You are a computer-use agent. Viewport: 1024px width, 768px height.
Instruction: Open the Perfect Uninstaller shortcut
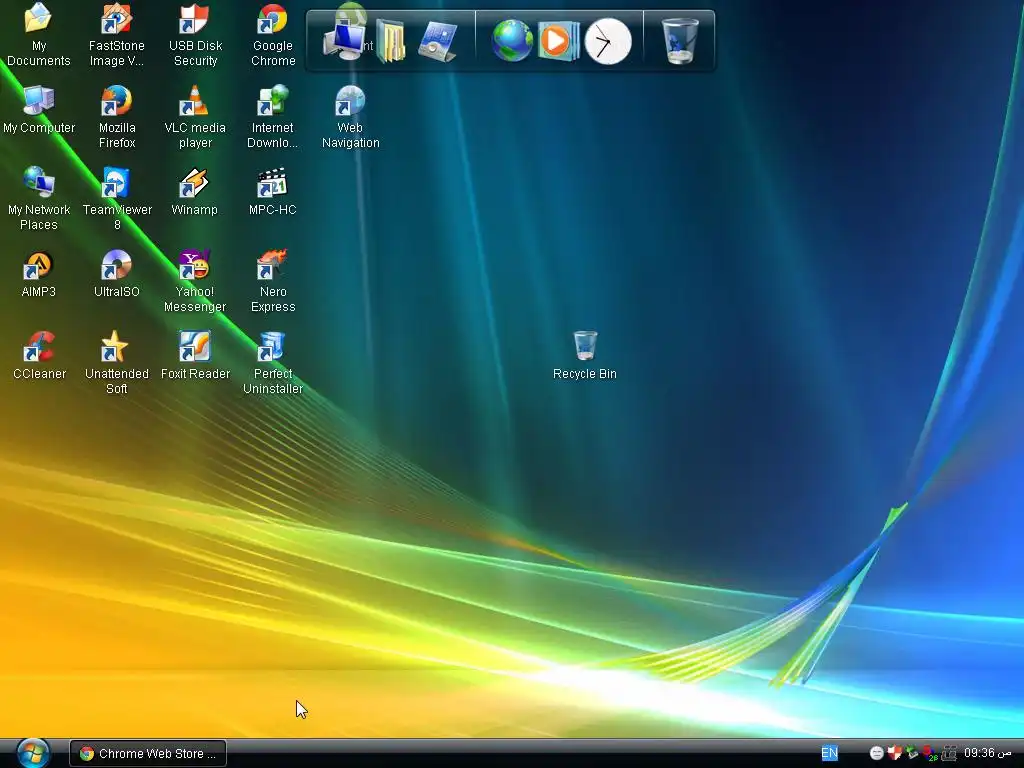pyautogui.click(x=272, y=362)
